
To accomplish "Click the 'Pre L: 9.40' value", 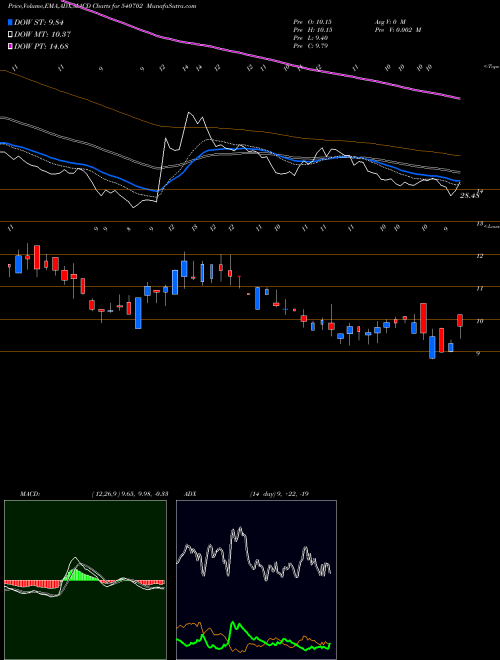I will click(x=311, y=38).
